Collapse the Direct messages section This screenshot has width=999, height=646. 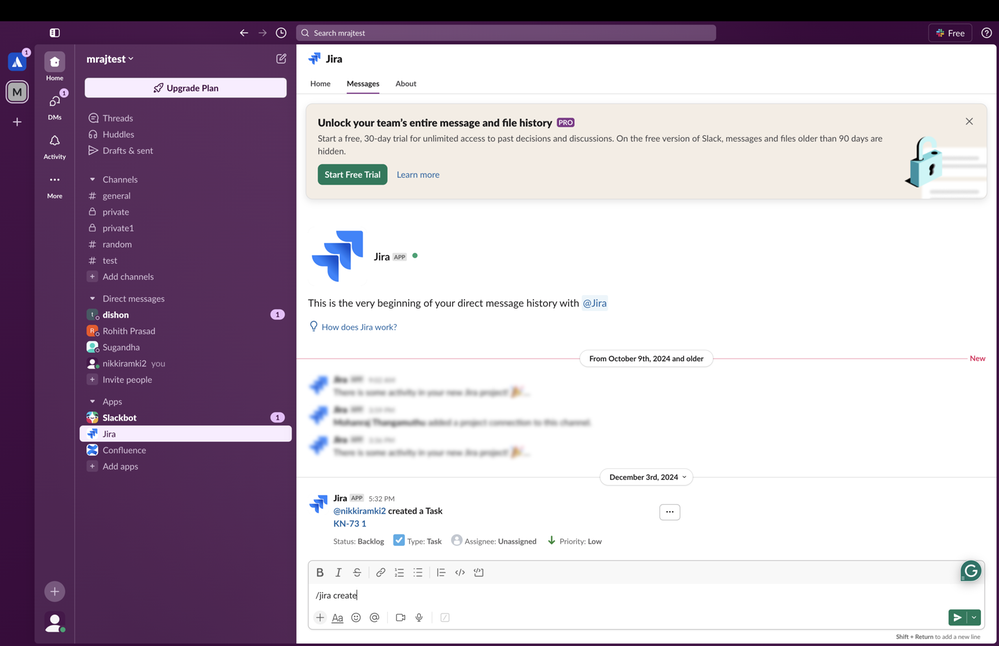click(x=92, y=299)
